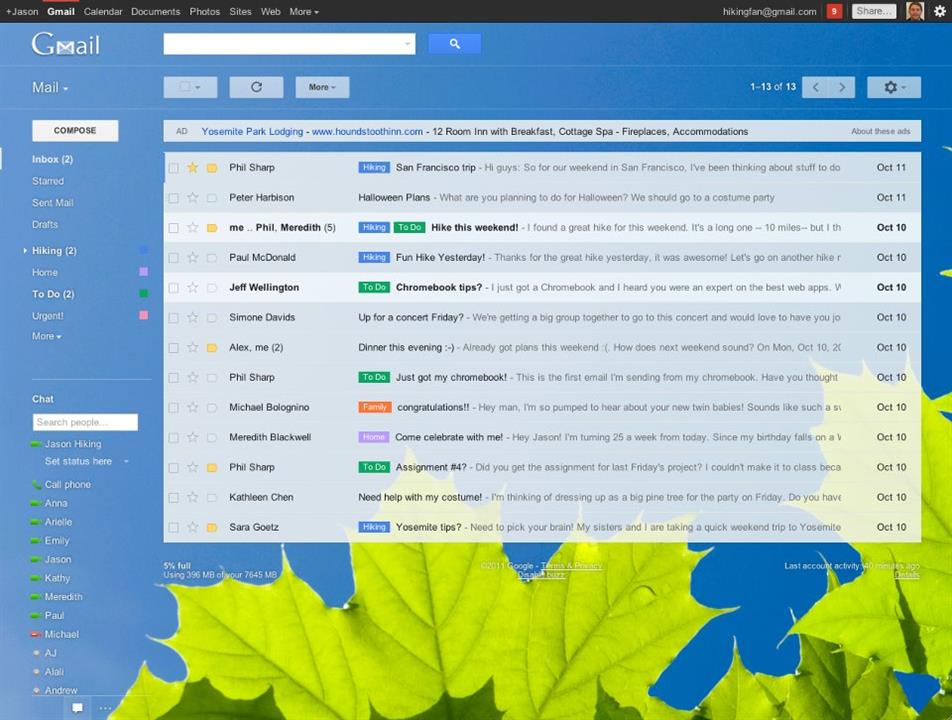This screenshot has width=952, height=720.
Task: Star the Need help with my costume! email
Action: [192, 497]
